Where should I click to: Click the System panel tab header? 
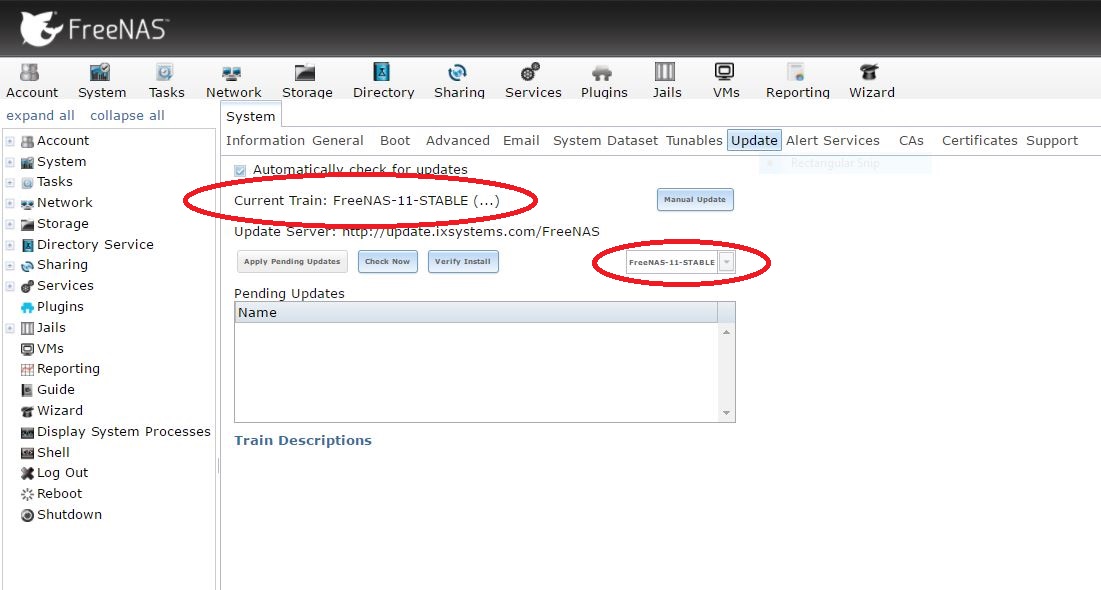pos(251,117)
